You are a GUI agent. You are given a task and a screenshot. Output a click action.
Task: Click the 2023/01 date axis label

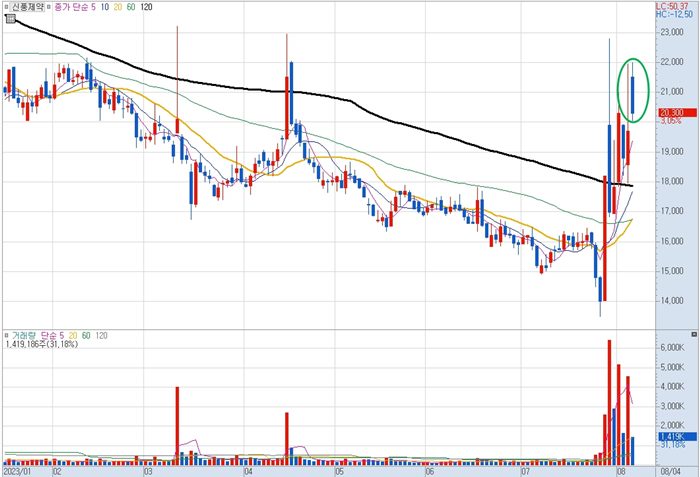coord(18,472)
